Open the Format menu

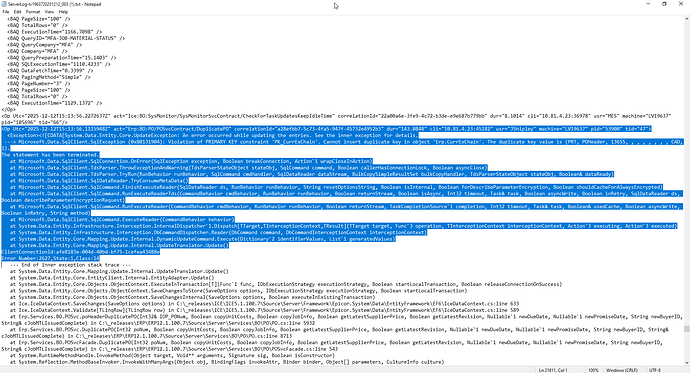pyautogui.click(x=33, y=12)
